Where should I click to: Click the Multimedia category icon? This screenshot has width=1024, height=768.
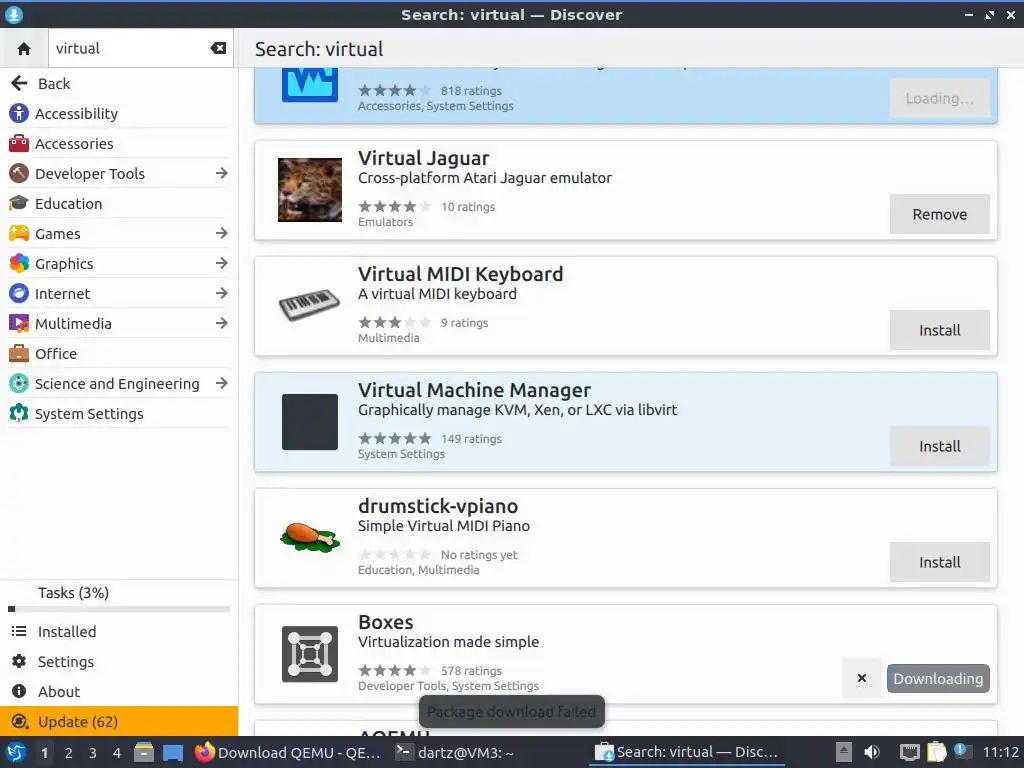[19, 324]
